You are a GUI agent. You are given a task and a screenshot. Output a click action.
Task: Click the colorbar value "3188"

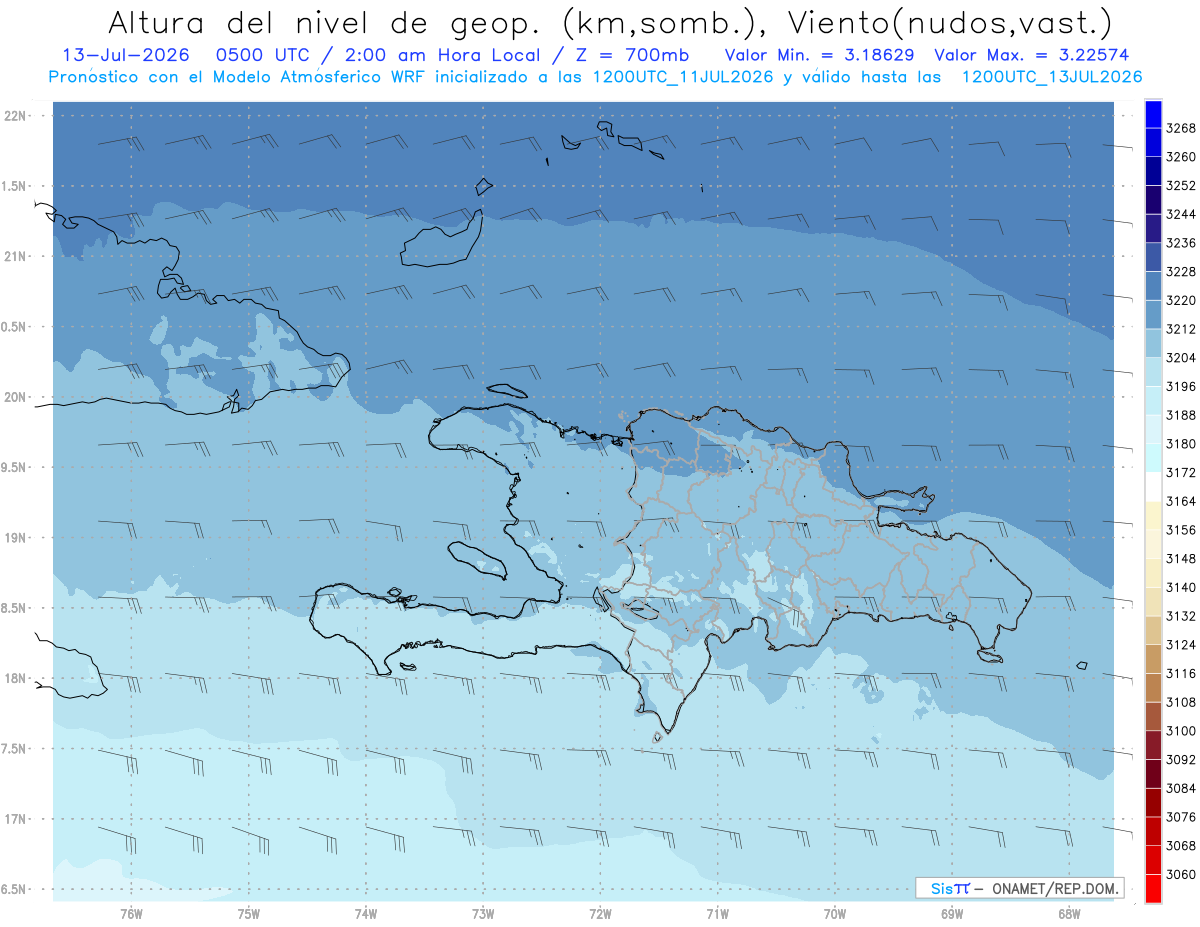[x=1181, y=415]
